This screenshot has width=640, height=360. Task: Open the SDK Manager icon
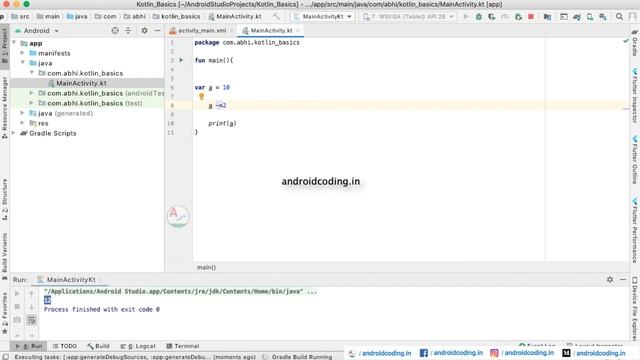pos(603,17)
